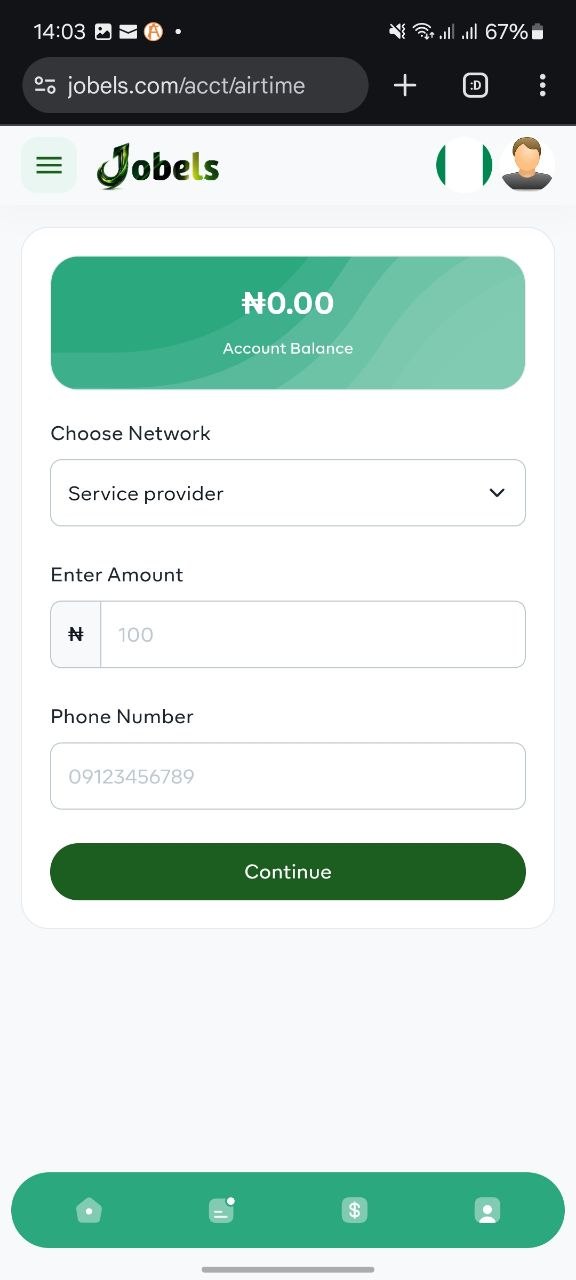Focus the Enter Amount field

point(313,634)
